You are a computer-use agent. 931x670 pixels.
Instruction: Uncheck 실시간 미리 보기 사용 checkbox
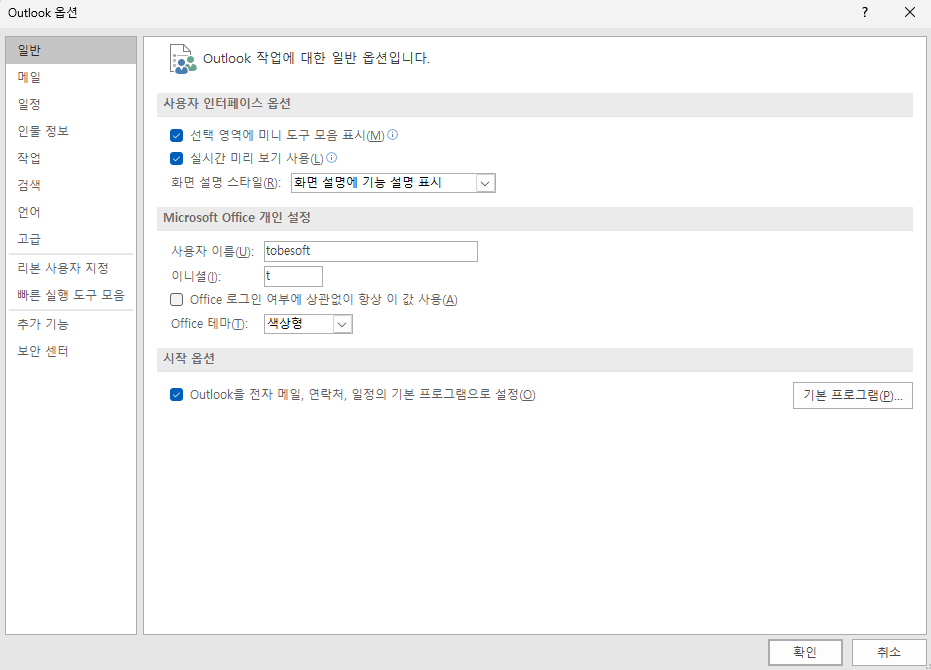tap(176, 158)
